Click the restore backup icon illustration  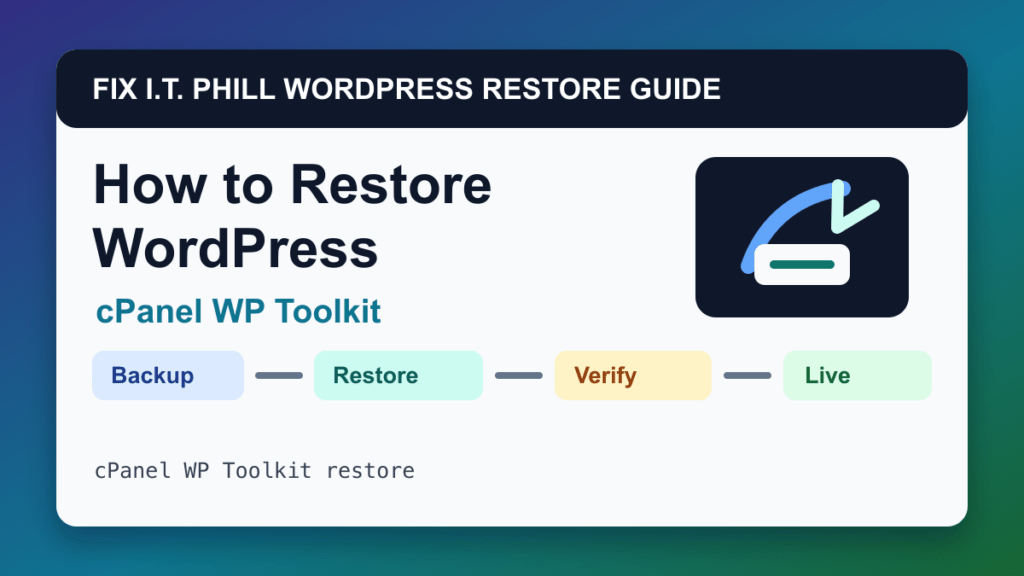[801, 237]
